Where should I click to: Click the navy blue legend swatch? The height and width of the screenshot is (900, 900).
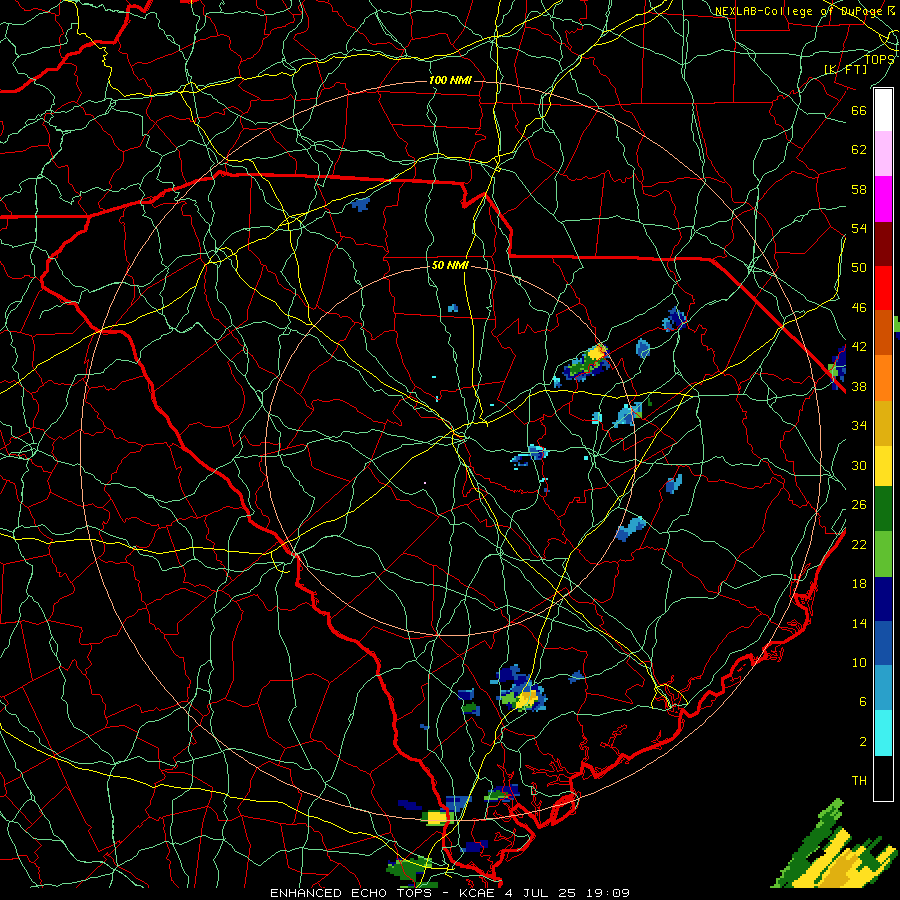coord(883,599)
